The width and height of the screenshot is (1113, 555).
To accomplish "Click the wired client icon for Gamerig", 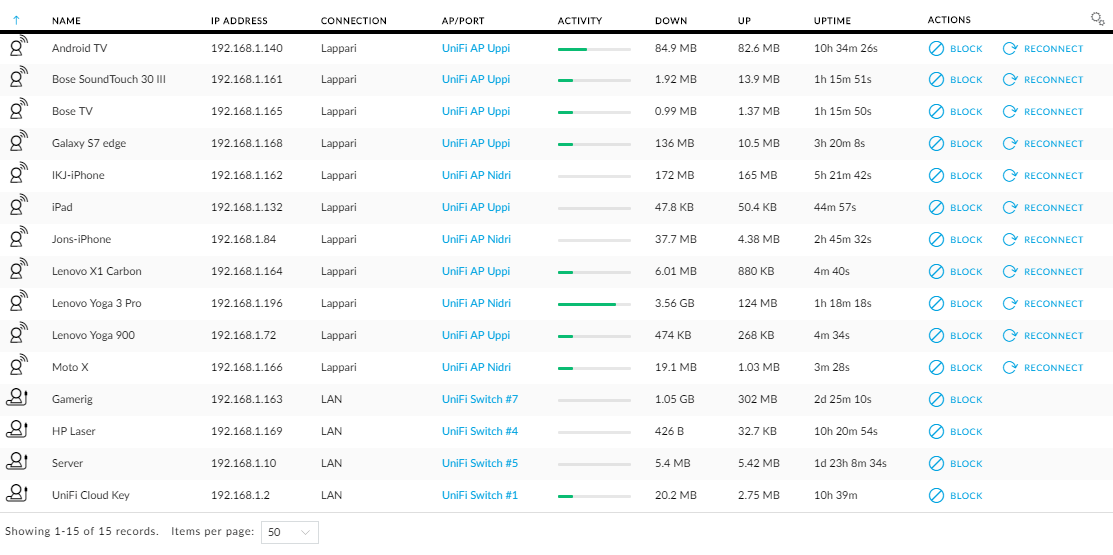I will click(17, 397).
